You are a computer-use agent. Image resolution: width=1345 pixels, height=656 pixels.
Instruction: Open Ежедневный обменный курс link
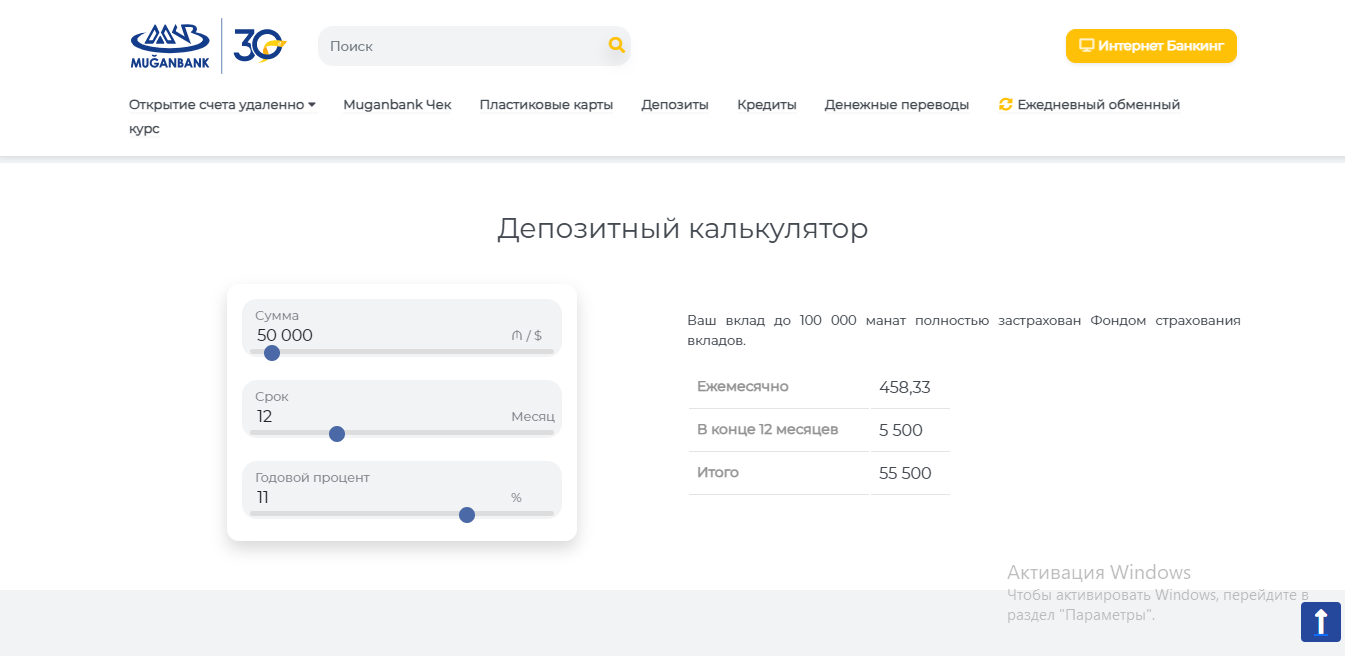(1098, 105)
